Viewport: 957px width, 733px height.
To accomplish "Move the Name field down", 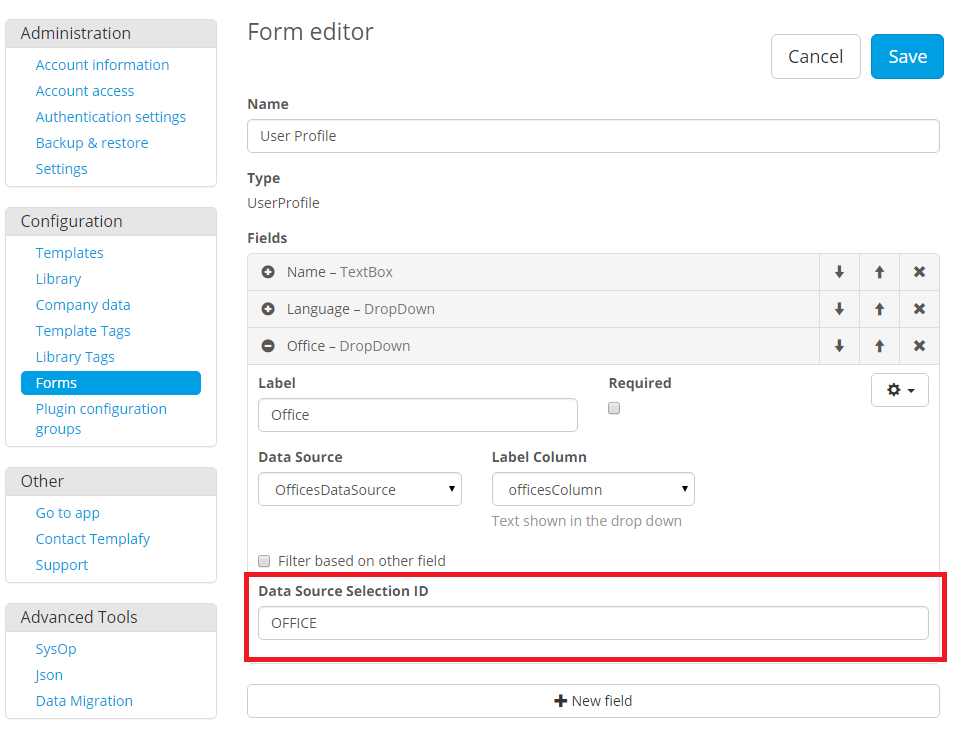I will (839, 271).
